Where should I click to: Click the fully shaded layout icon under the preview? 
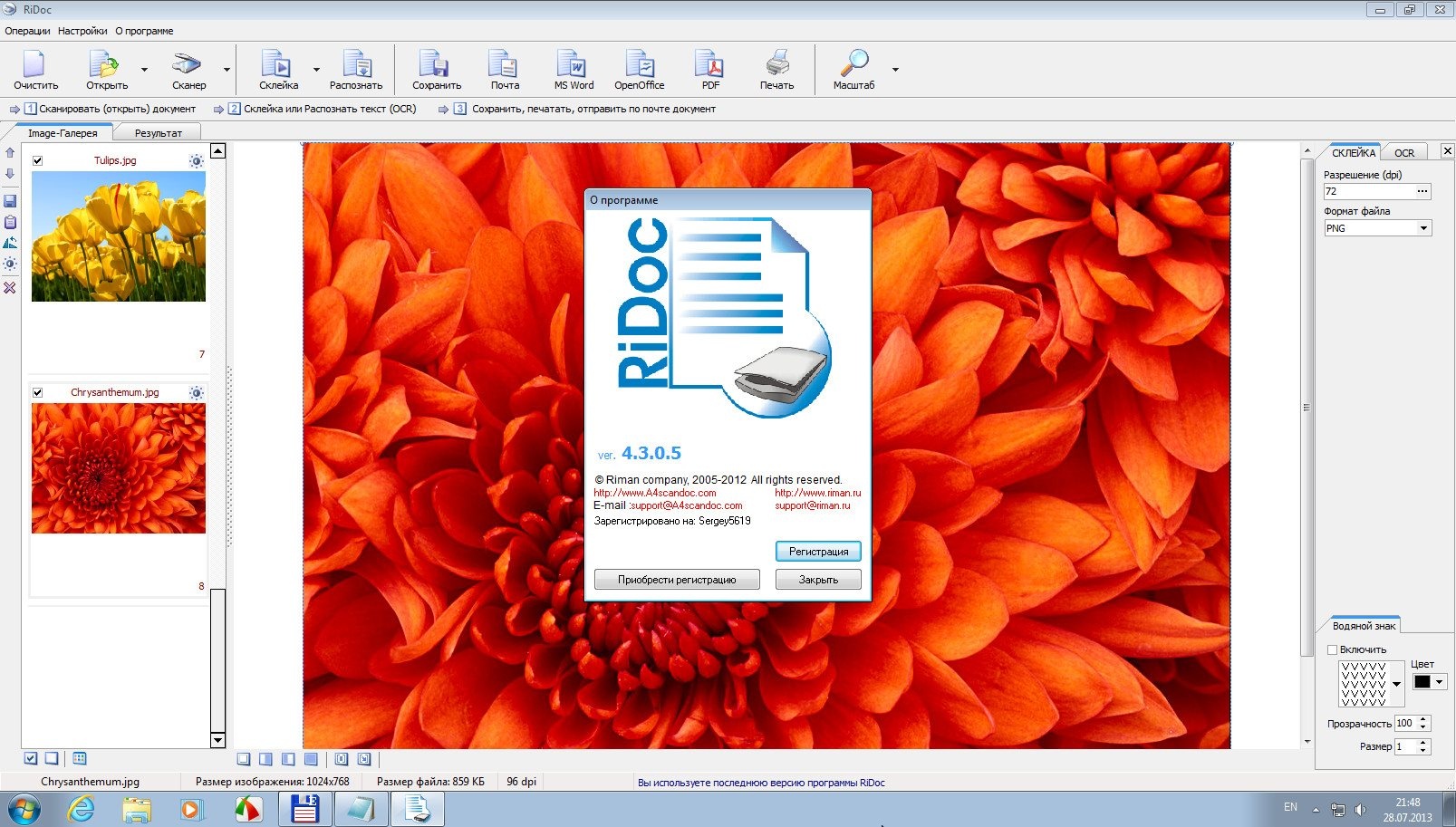(x=311, y=759)
